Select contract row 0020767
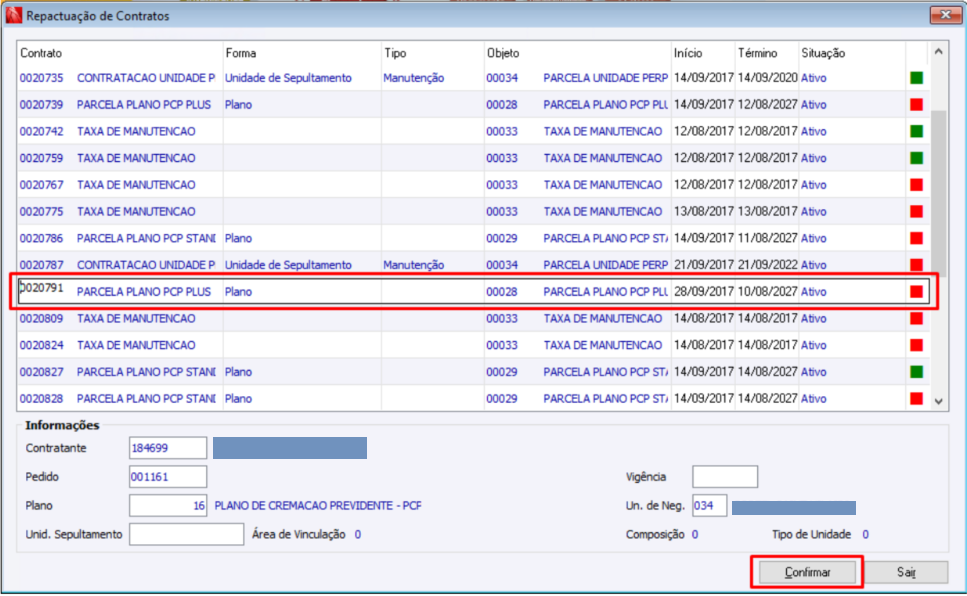The width and height of the screenshot is (967, 596). 473,184
